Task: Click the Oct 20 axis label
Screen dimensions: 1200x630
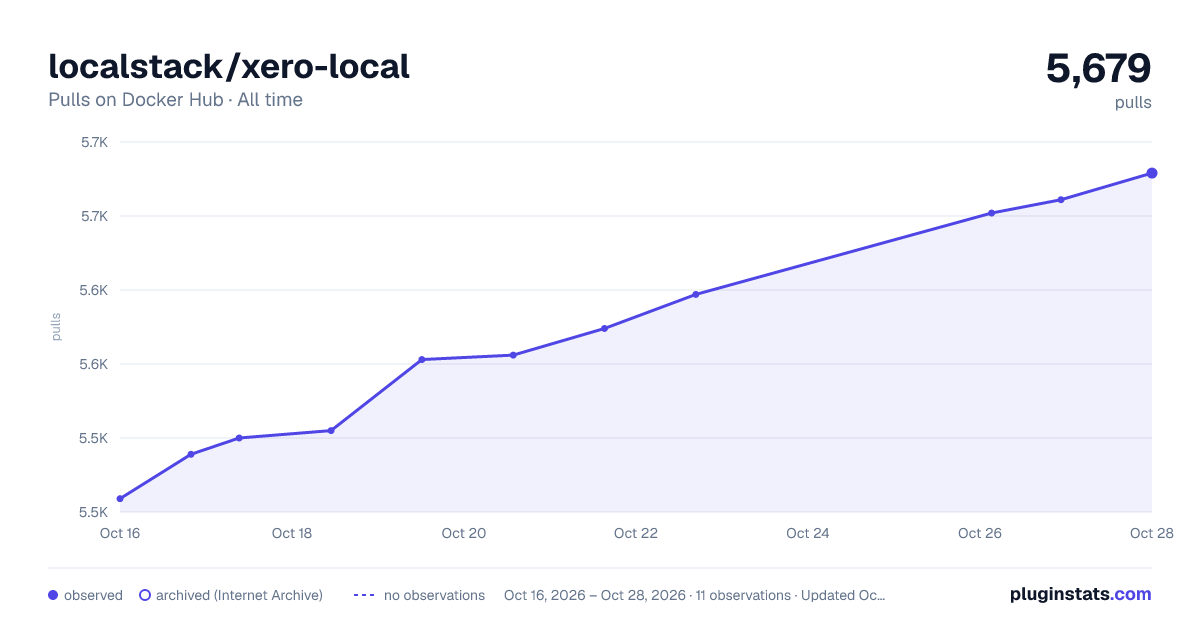Action: coord(464,533)
